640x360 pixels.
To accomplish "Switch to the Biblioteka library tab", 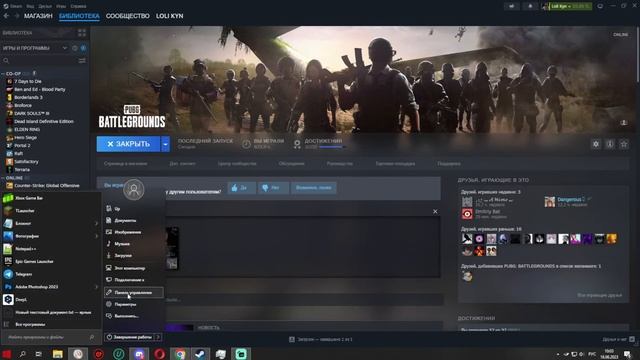I will tap(79, 16).
